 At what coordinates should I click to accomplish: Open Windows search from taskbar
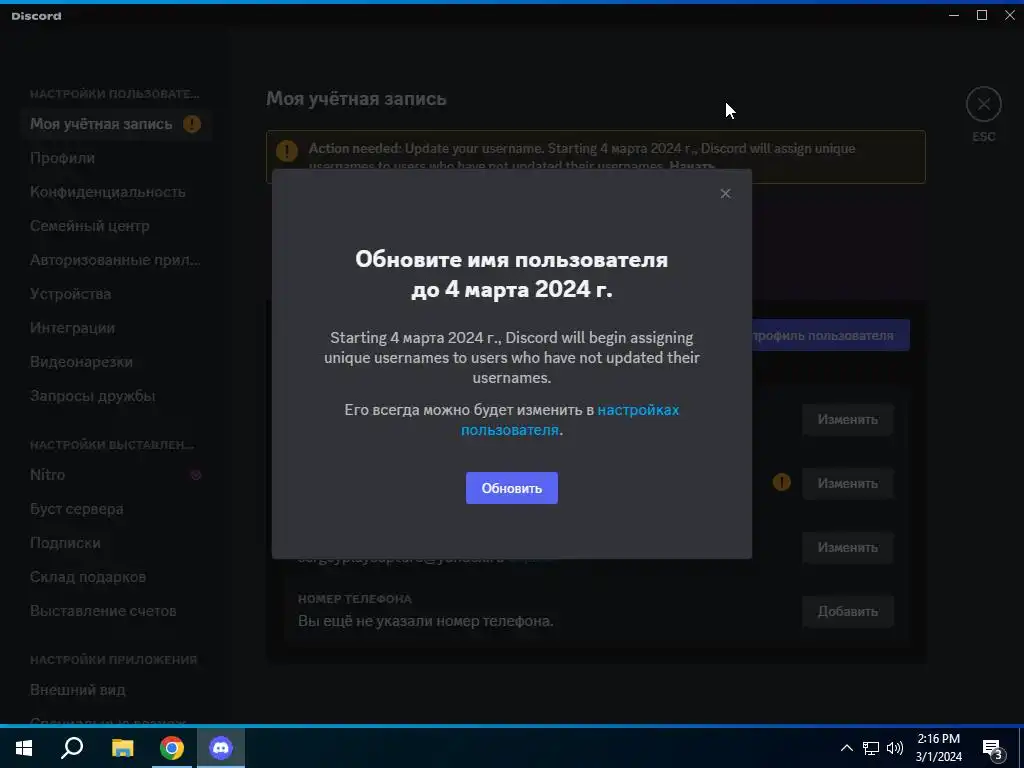72,748
